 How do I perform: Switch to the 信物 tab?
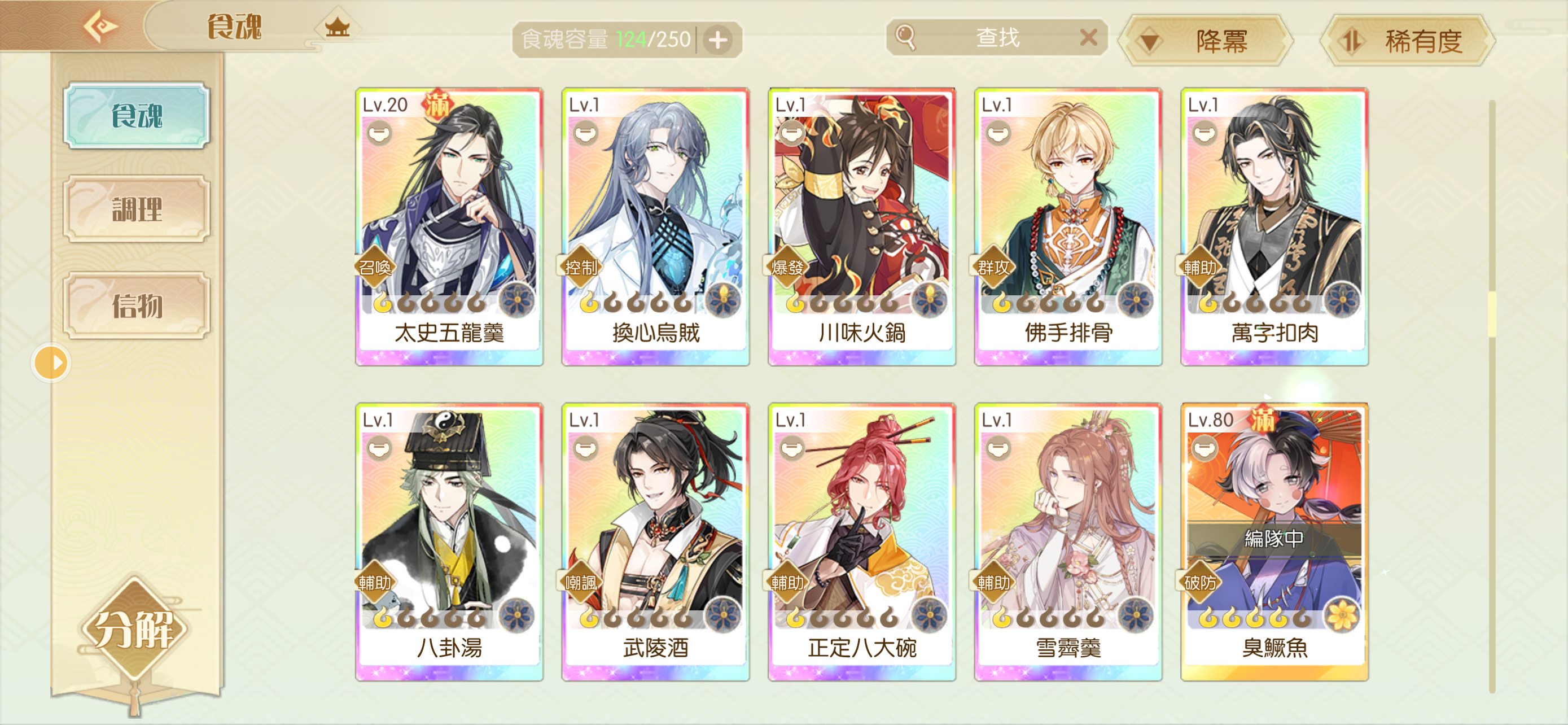137,305
